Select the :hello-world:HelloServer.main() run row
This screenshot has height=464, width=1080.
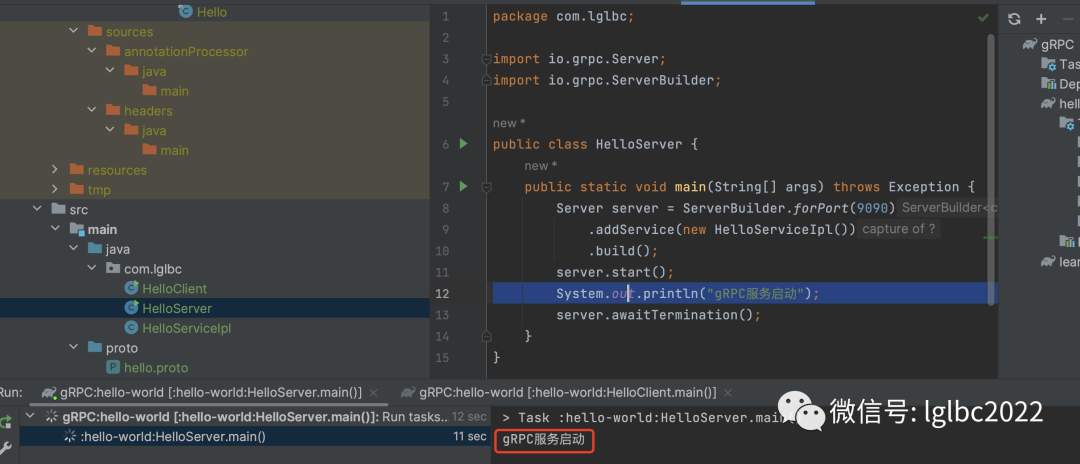click(x=254, y=436)
